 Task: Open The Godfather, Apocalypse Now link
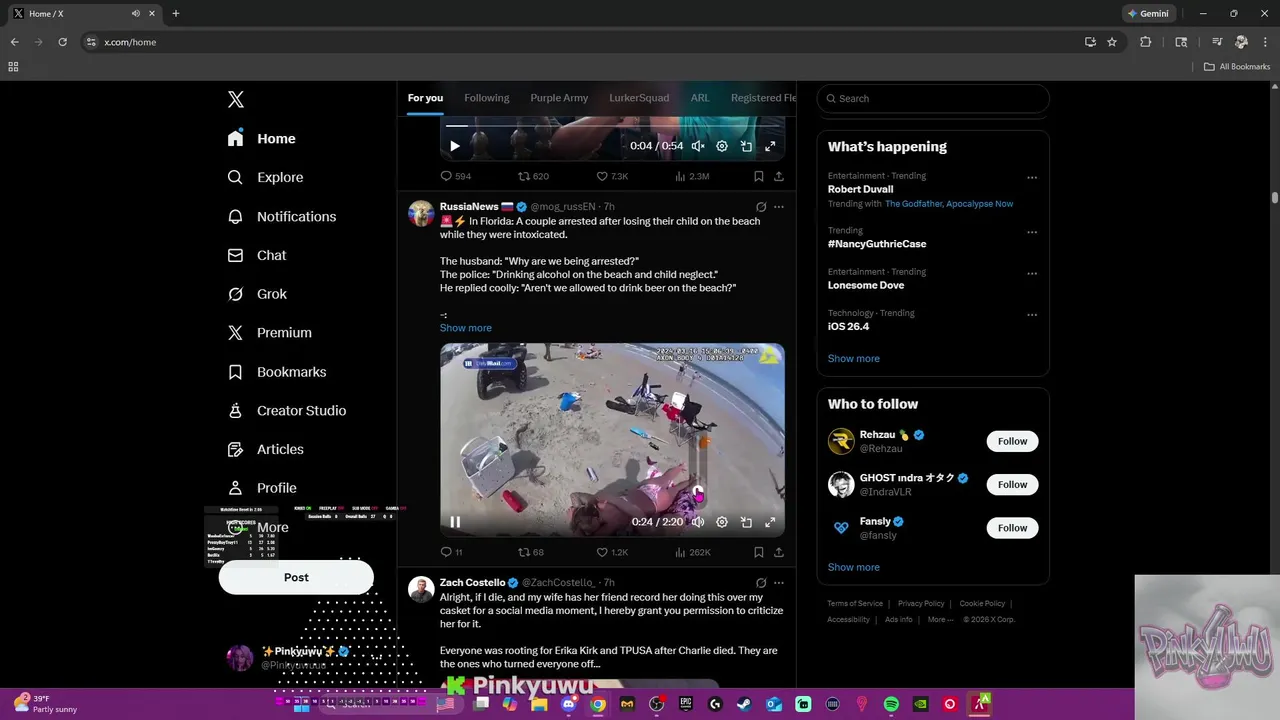click(x=949, y=204)
